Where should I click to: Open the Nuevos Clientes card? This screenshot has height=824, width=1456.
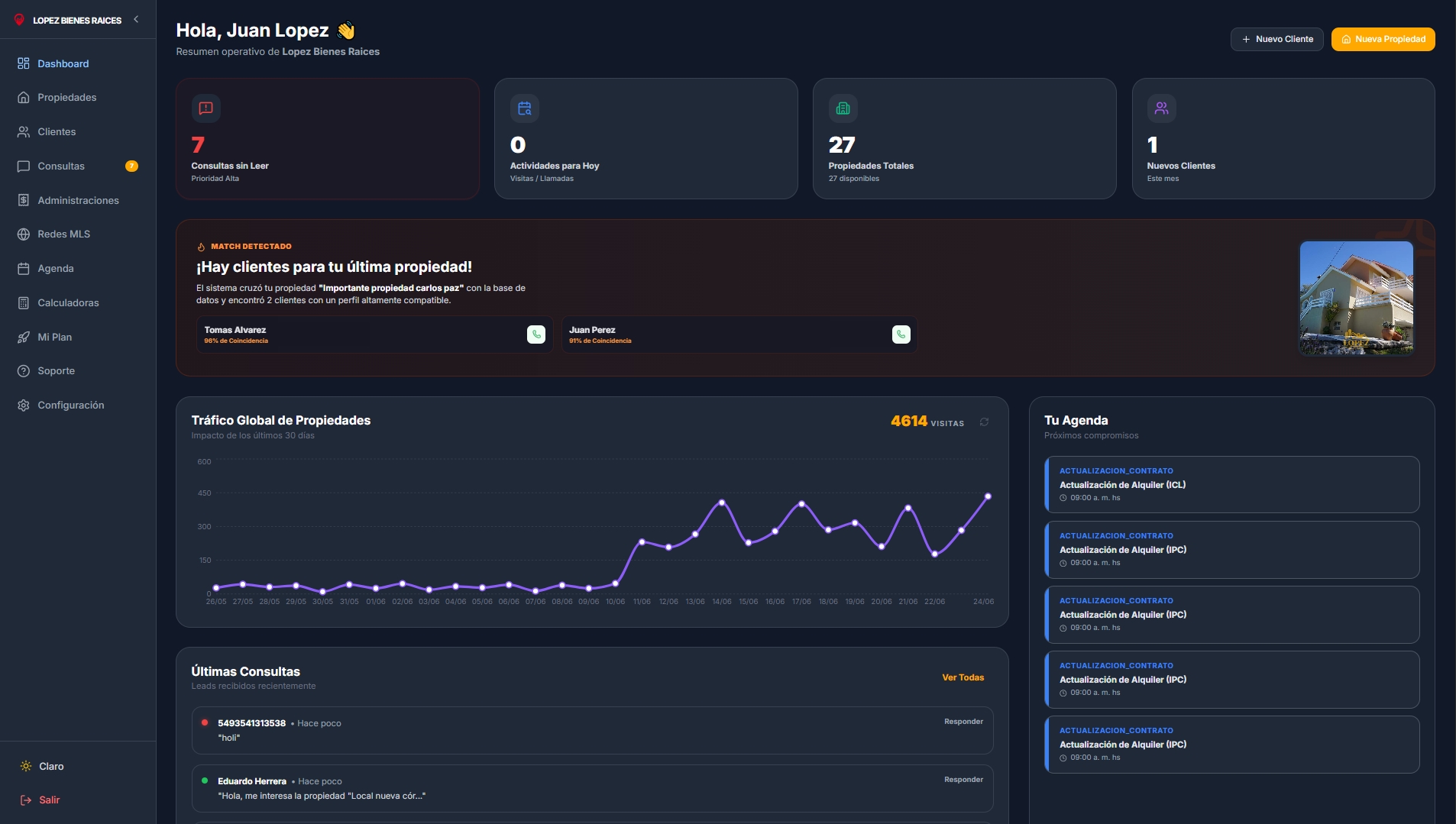1283,139
